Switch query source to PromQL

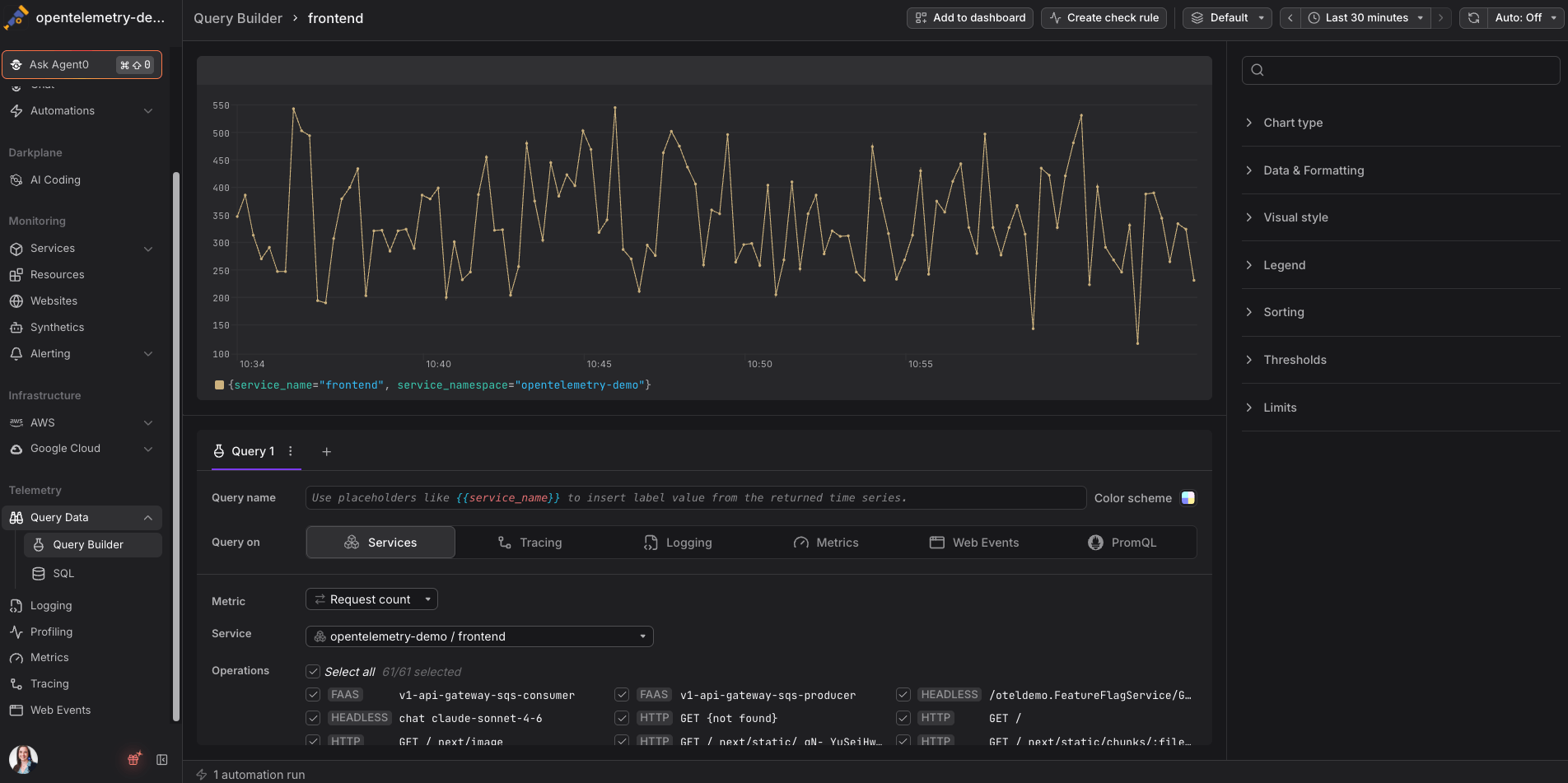1122,543
